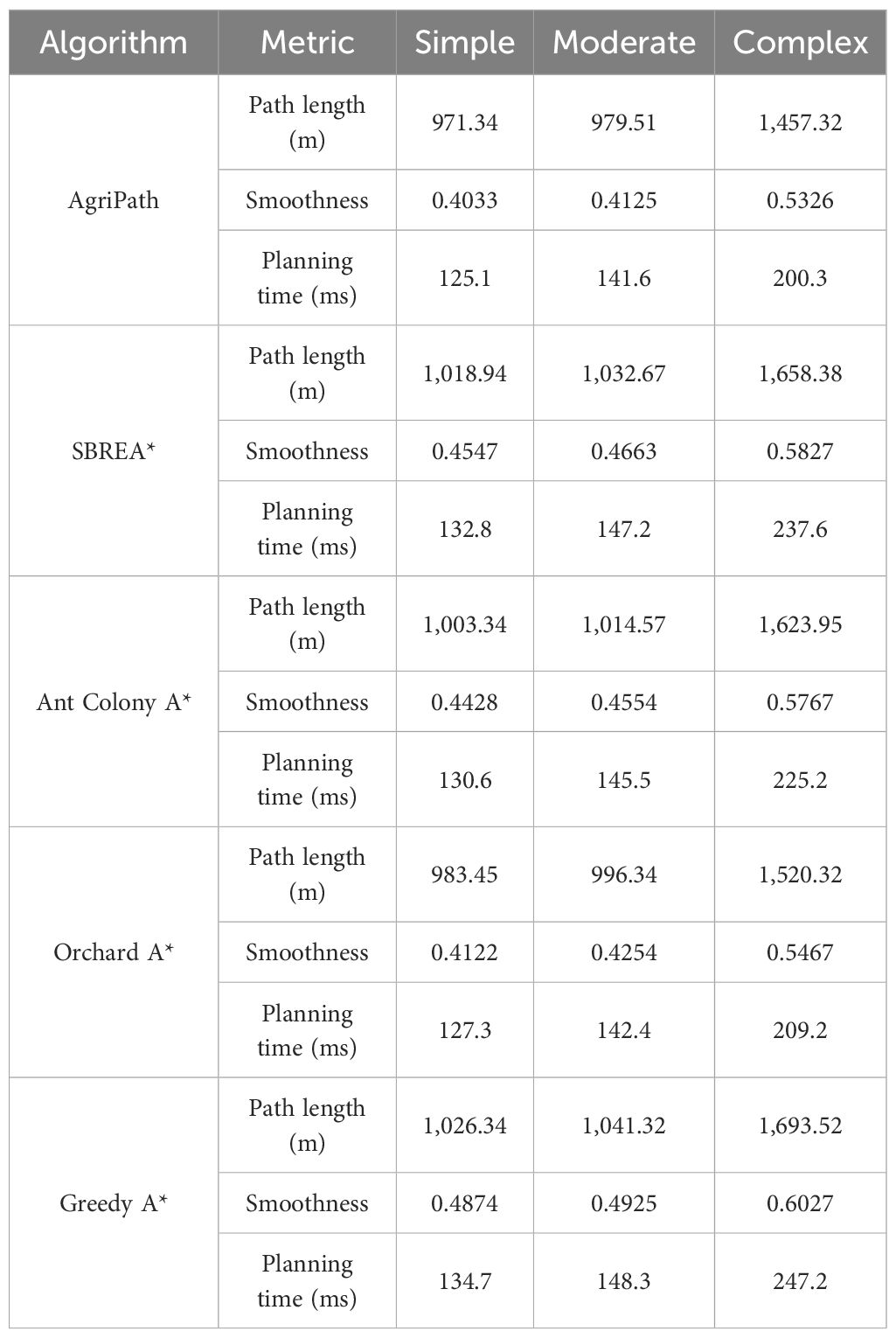Click the SBREA* algorithm cell
This screenshot has height=1338, width=896.
point(114,451)
